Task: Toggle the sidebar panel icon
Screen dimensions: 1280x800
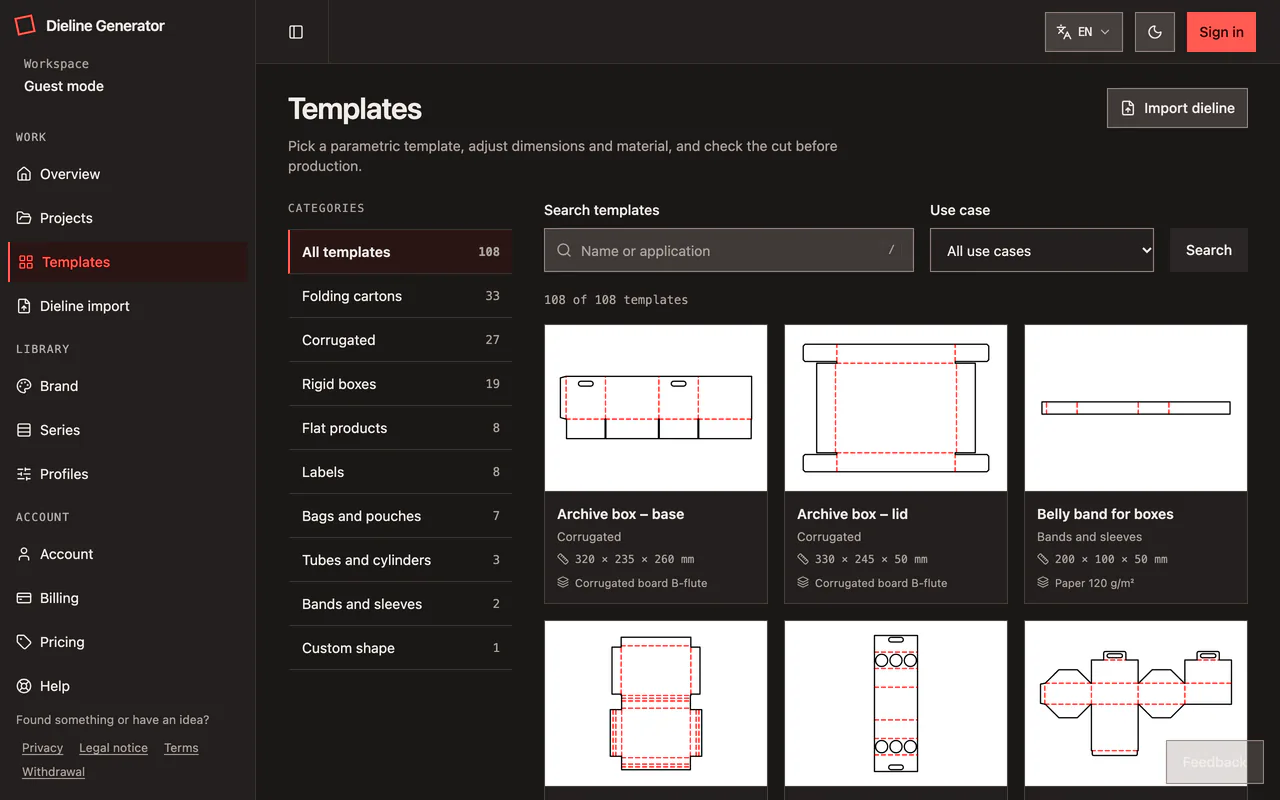Action: pyautogui.click(x=296, y=32)
